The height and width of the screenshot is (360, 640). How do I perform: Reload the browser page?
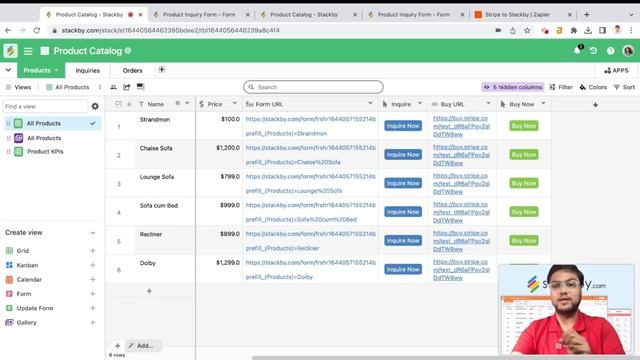(x=37, y=30)
